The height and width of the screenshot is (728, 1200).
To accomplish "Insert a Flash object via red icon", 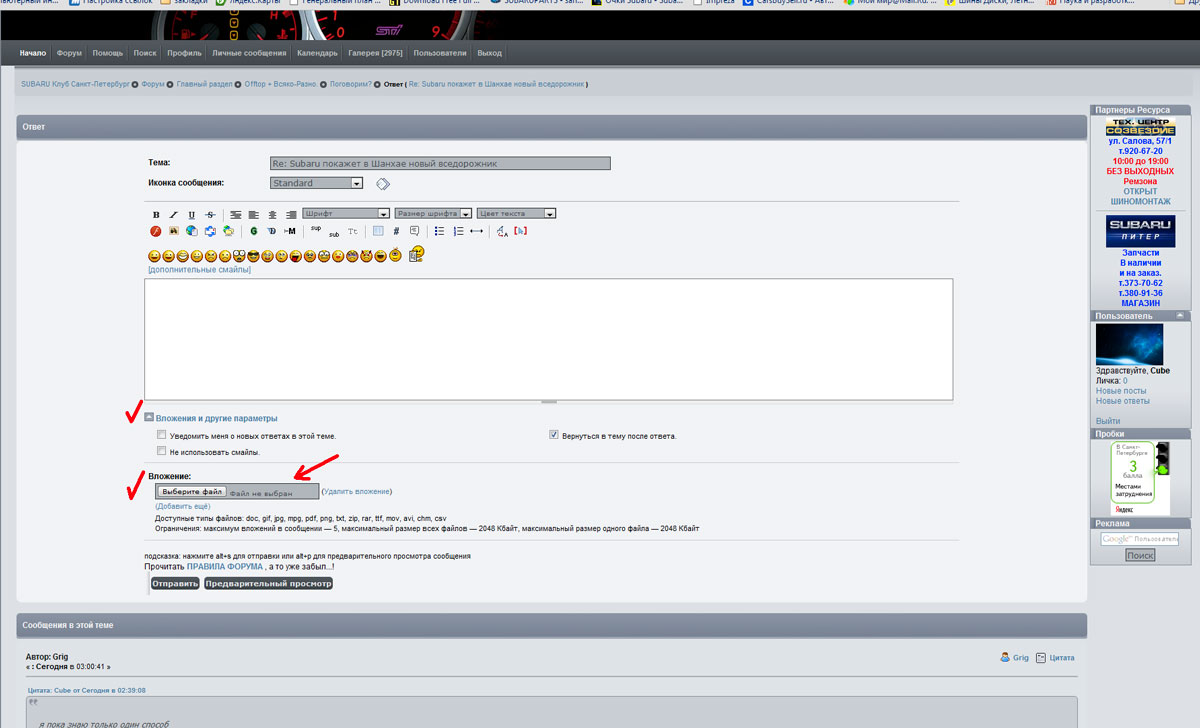I will tap(156, 231).
